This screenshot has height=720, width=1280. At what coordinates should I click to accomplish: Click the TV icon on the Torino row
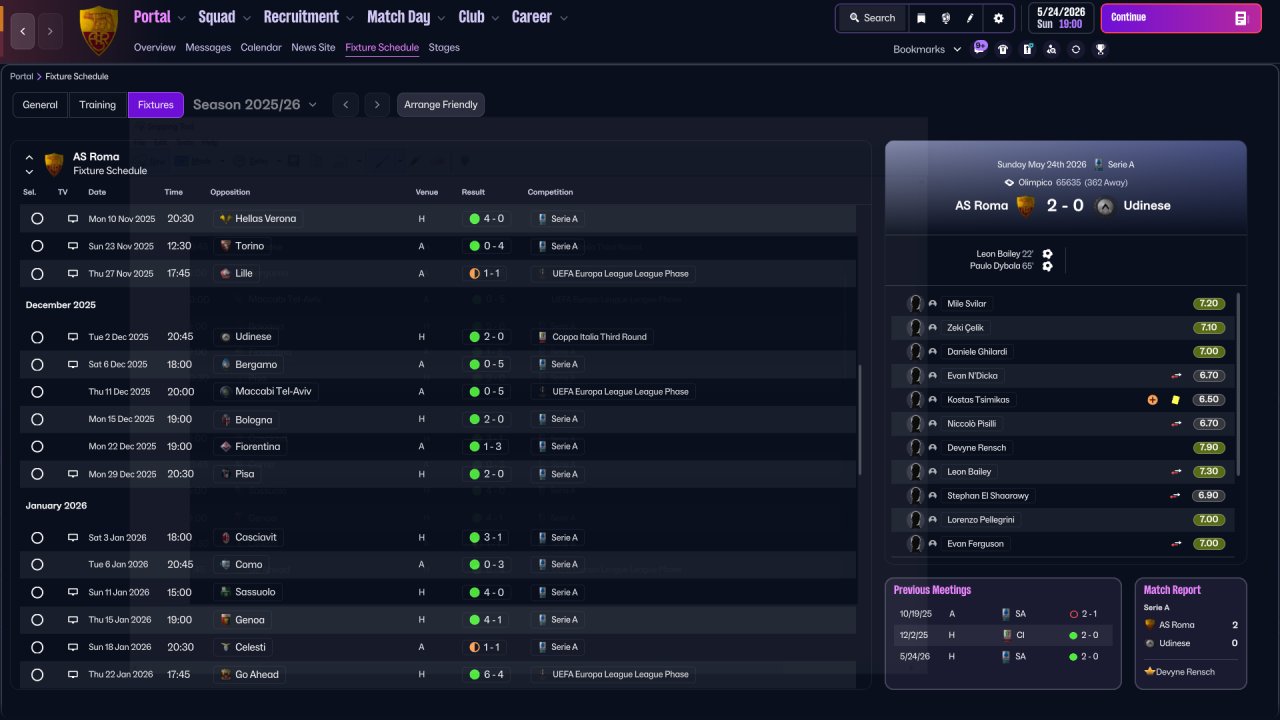pos(73,246)
